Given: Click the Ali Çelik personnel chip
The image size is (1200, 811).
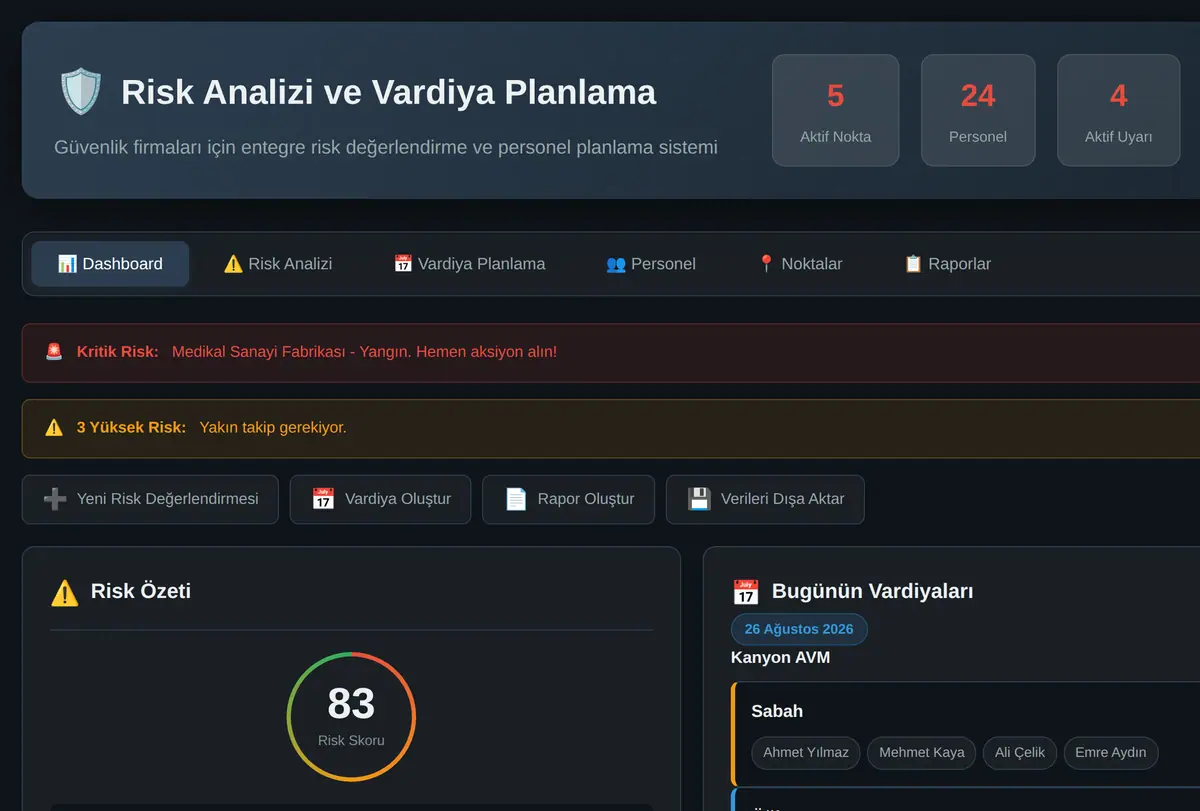Looking at the screenshot, I should click(x=1020, y=752).
